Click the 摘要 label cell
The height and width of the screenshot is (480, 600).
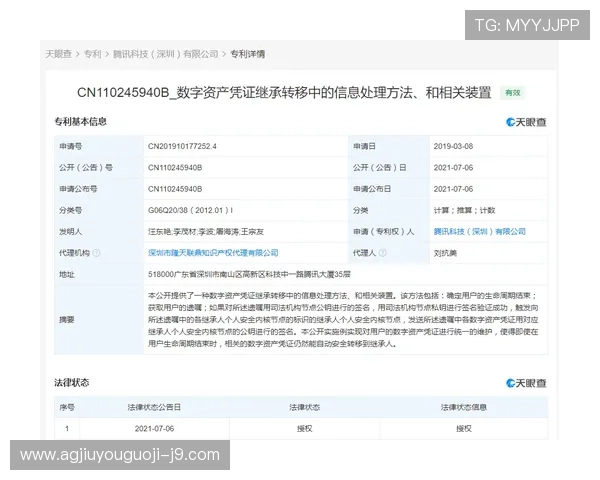99,320
